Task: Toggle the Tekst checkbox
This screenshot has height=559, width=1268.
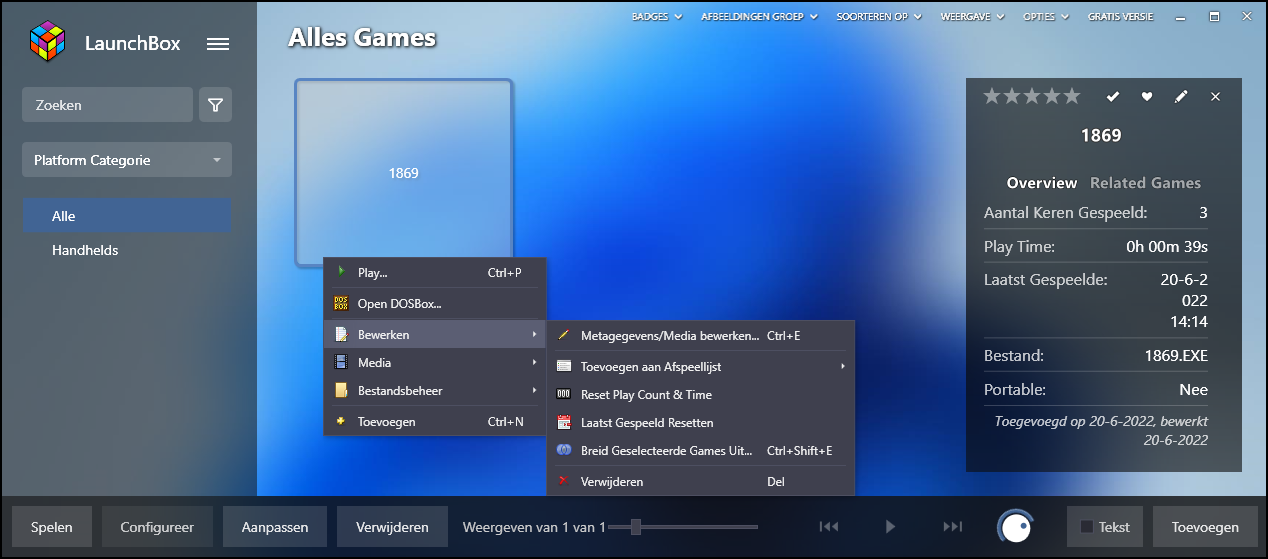Action: (1086, 527)
